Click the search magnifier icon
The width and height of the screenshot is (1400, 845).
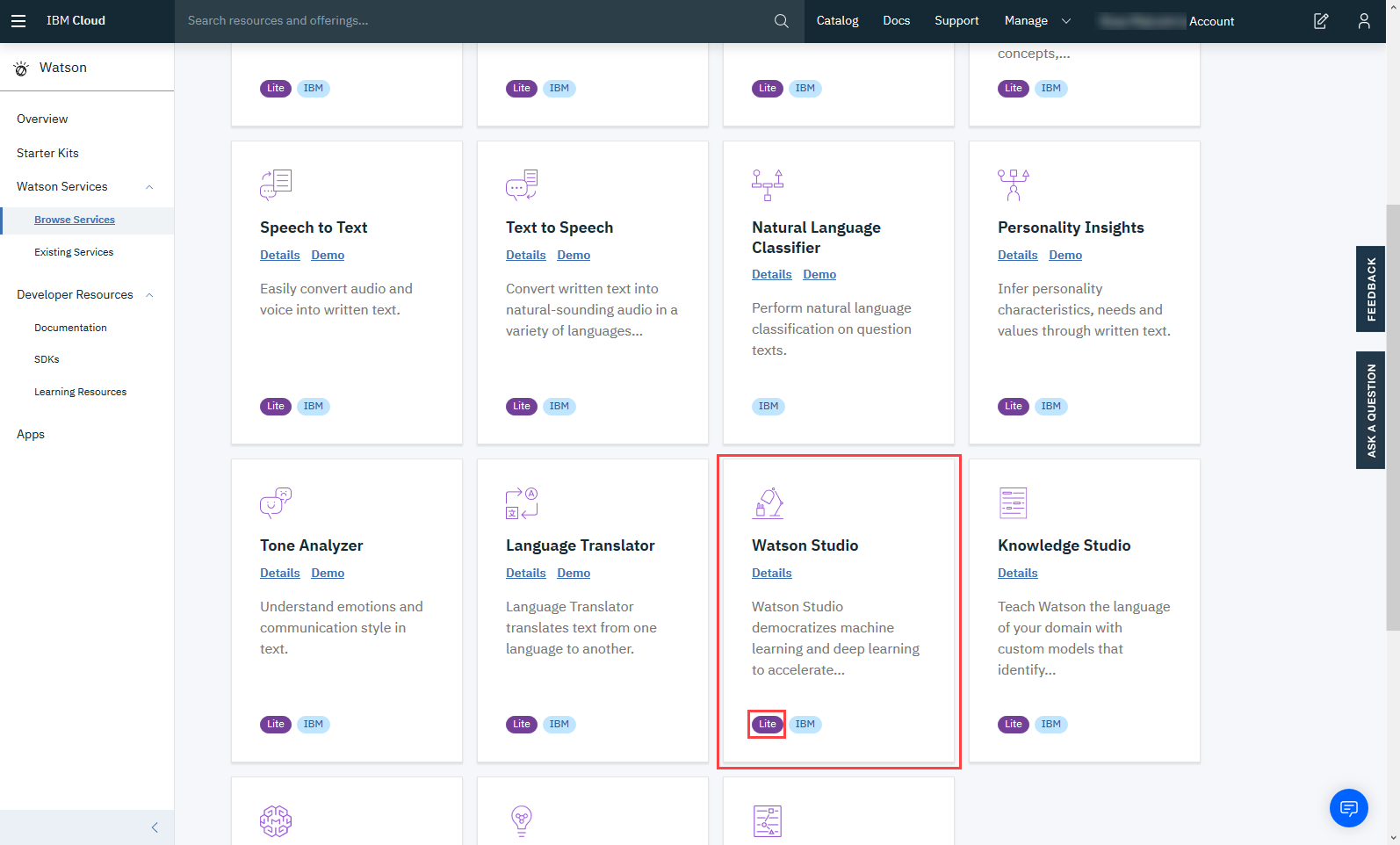[x=781, y=21]
